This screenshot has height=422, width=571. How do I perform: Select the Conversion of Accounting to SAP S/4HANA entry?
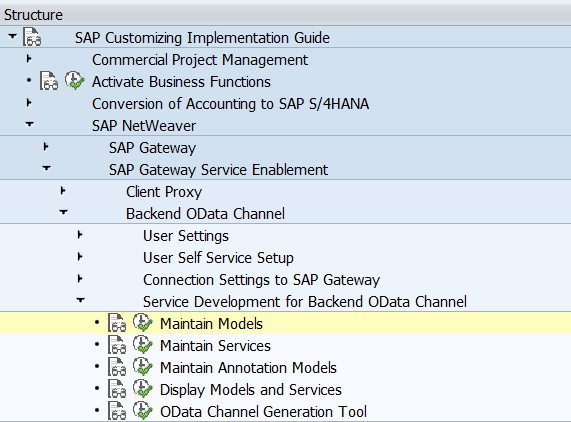(231, 104)
